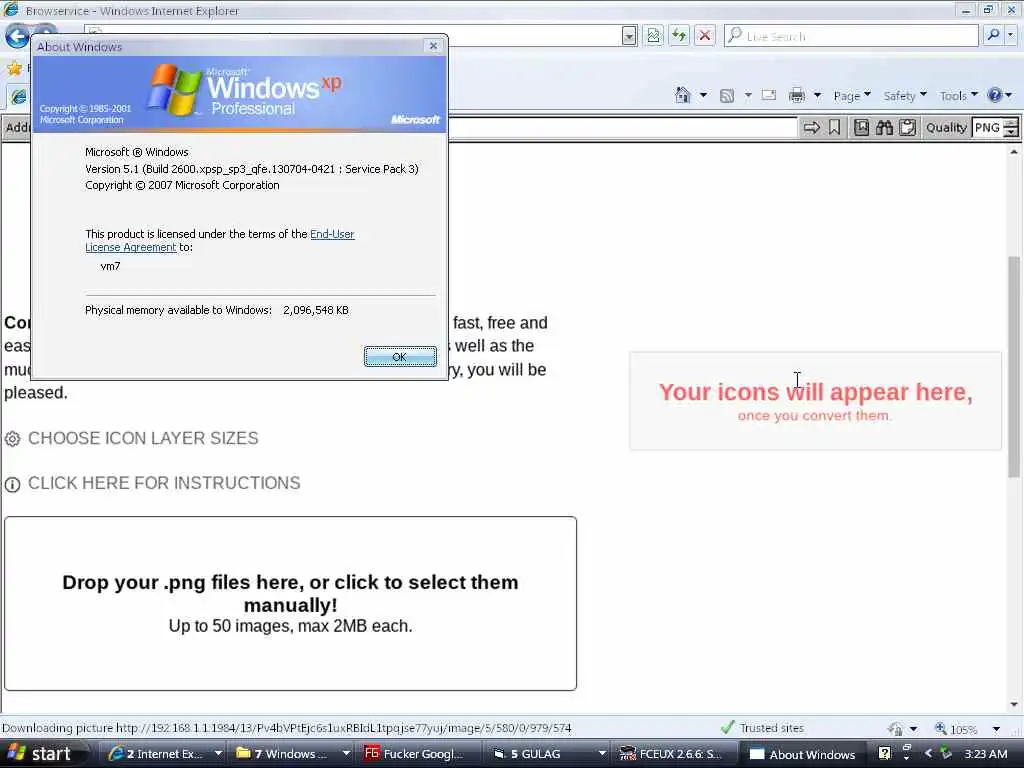Click the Favorites star icon
The width and height of the screenshot is (1024, 768).
pos(14,68)
